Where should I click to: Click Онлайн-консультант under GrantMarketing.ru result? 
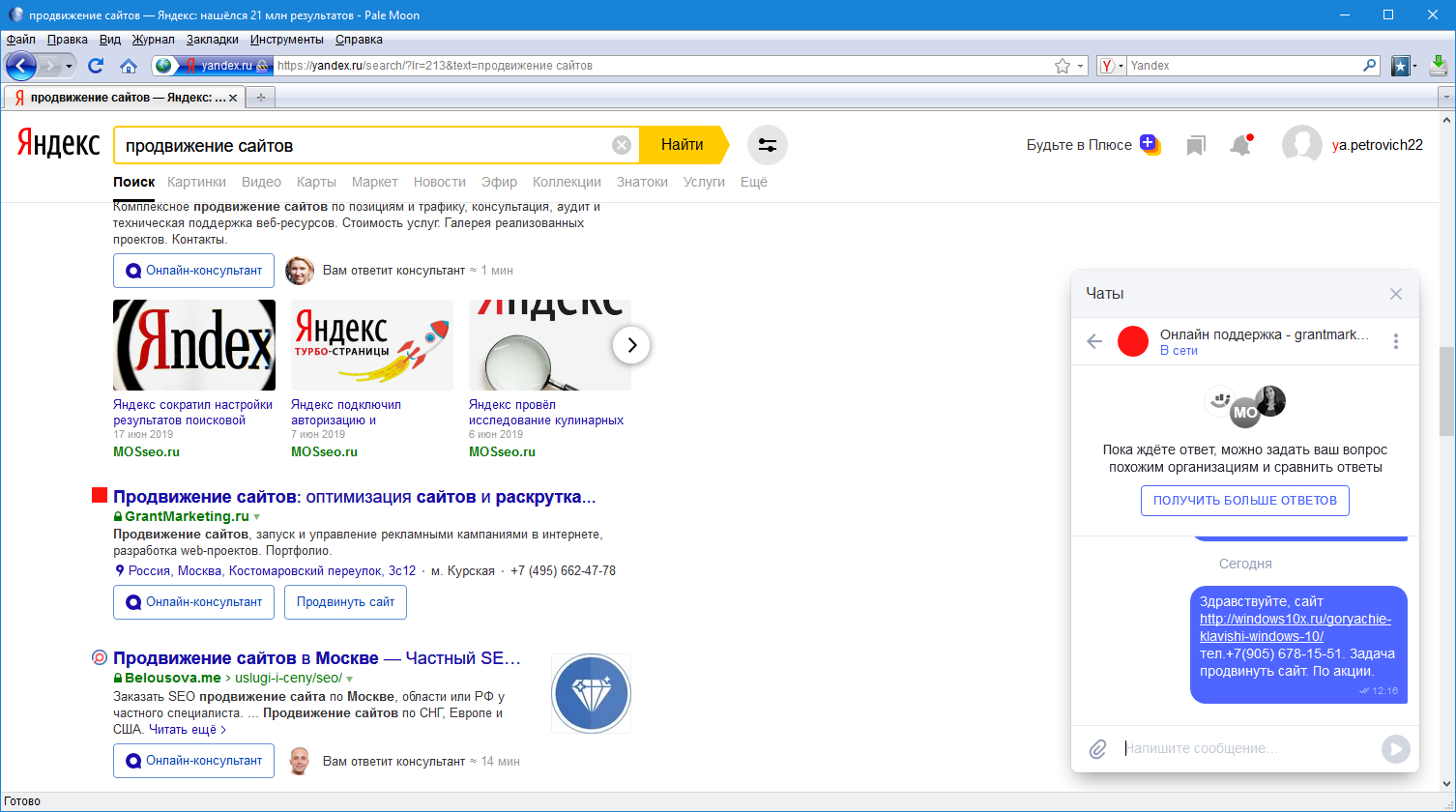pos(193,602)
